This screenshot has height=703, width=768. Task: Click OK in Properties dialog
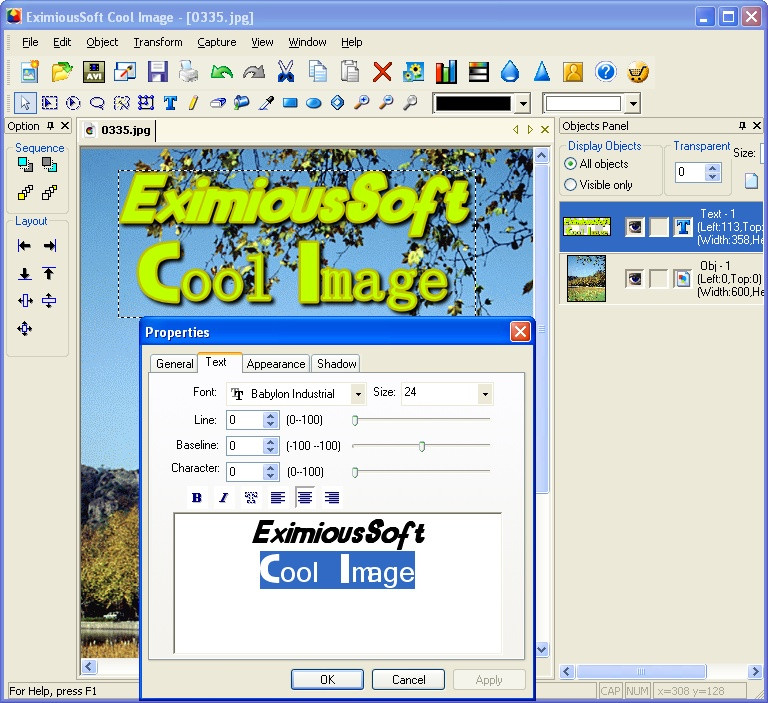click(x=327, y=679)
